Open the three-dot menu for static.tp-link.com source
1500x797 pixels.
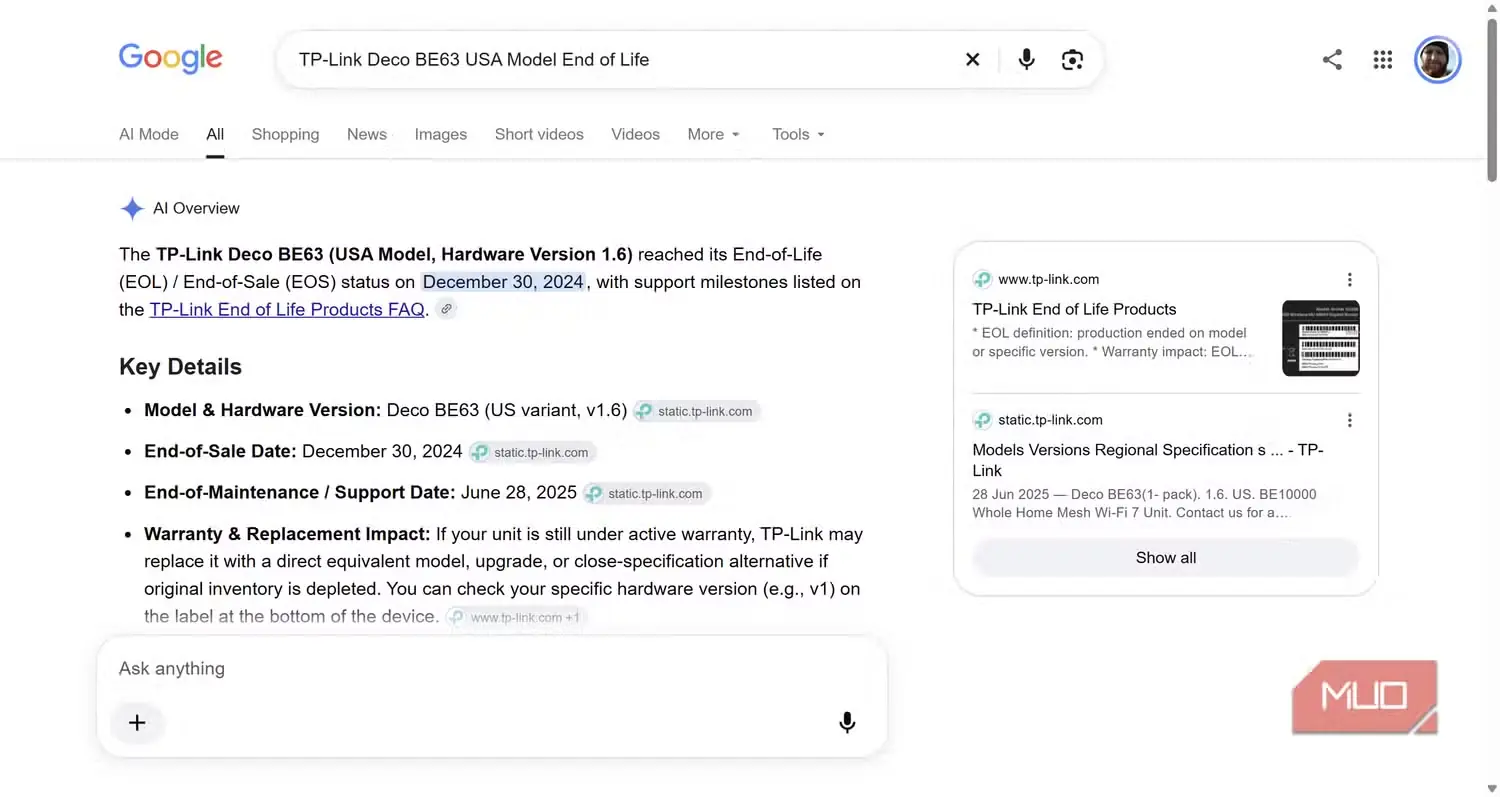[x=1349, y=420]
